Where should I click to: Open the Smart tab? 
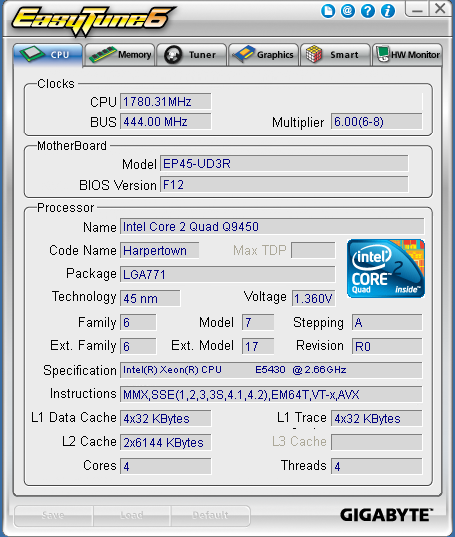(335, 55)
